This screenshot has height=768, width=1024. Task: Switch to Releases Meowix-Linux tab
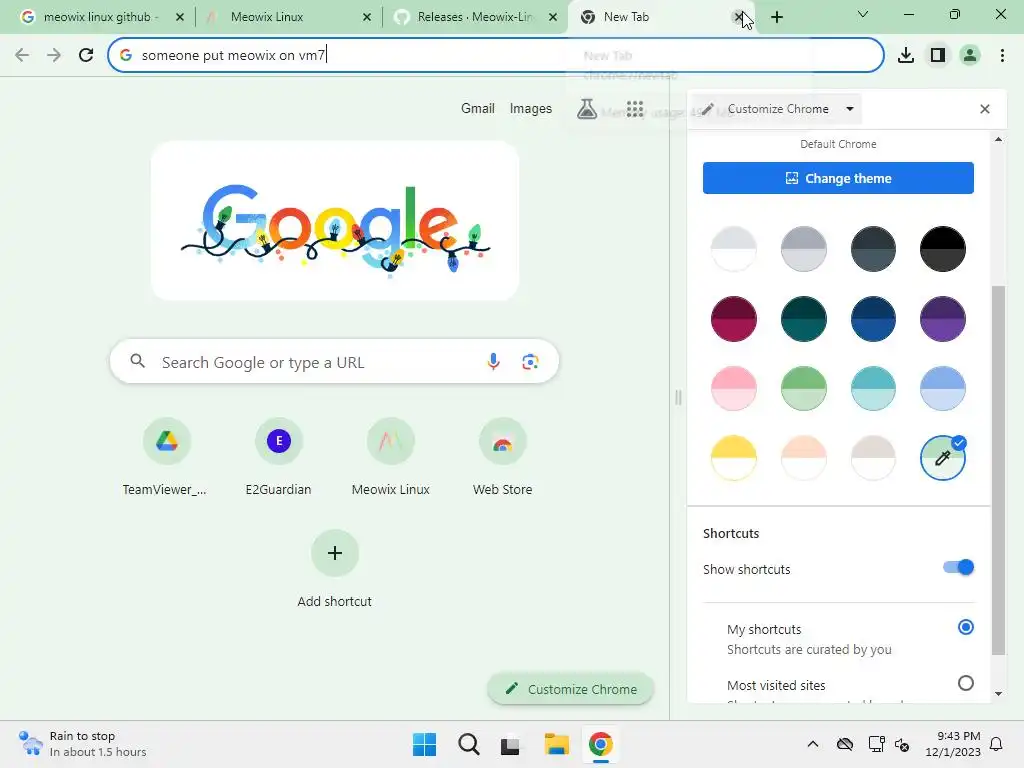tap(475, 17)
